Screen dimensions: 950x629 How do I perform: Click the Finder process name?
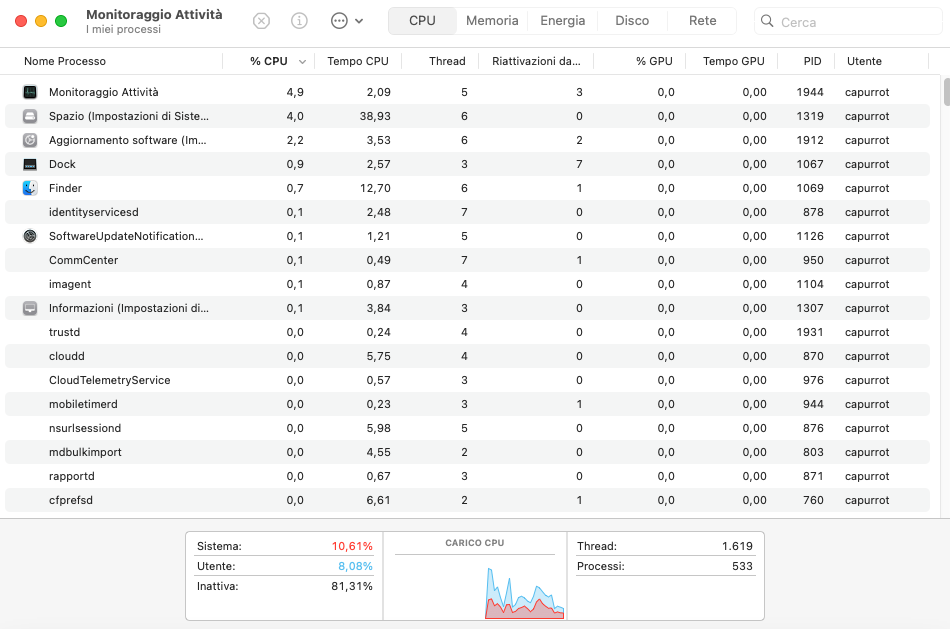(65, 188)
